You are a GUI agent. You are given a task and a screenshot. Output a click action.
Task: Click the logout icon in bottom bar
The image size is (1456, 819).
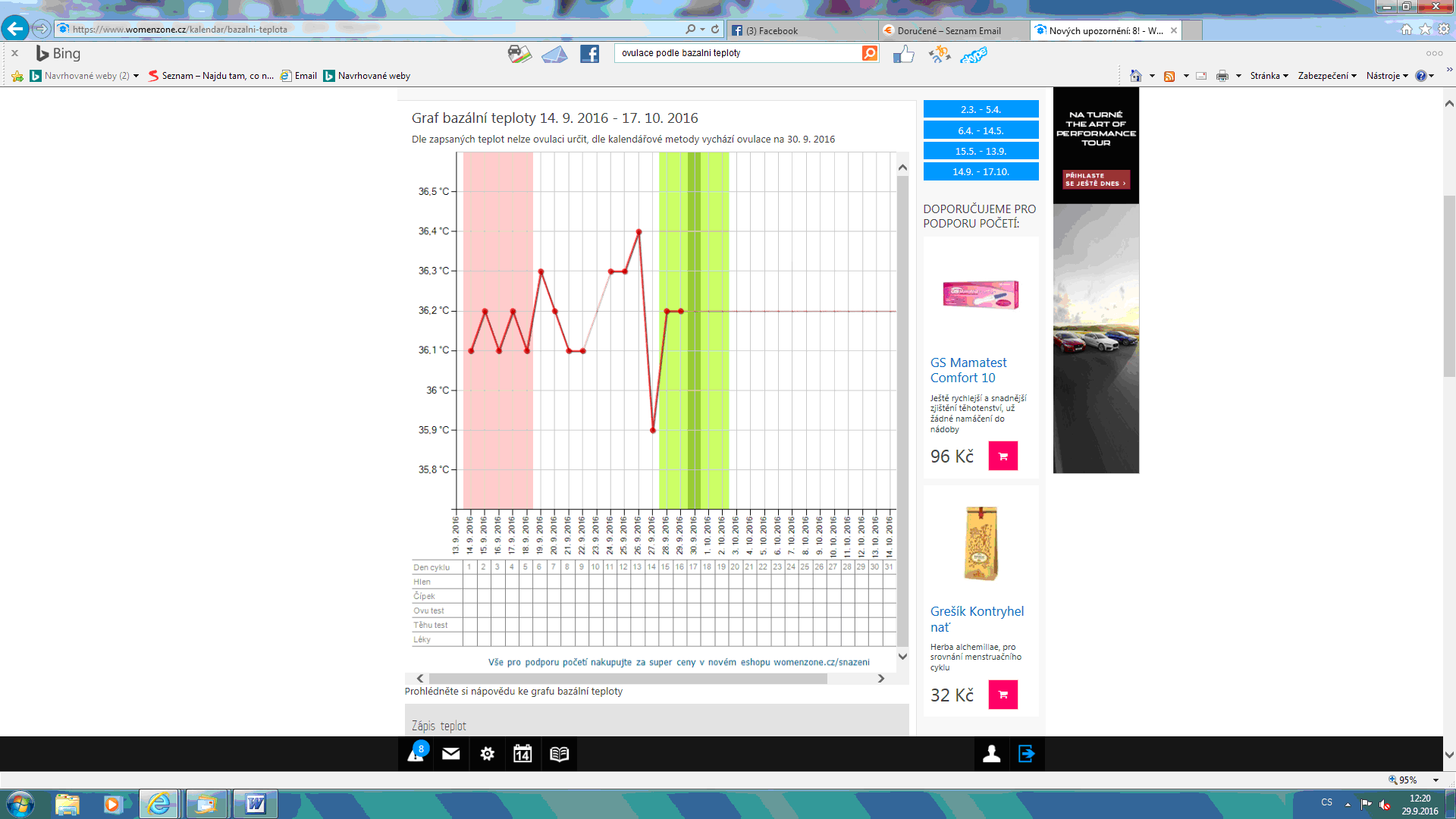1027,754
